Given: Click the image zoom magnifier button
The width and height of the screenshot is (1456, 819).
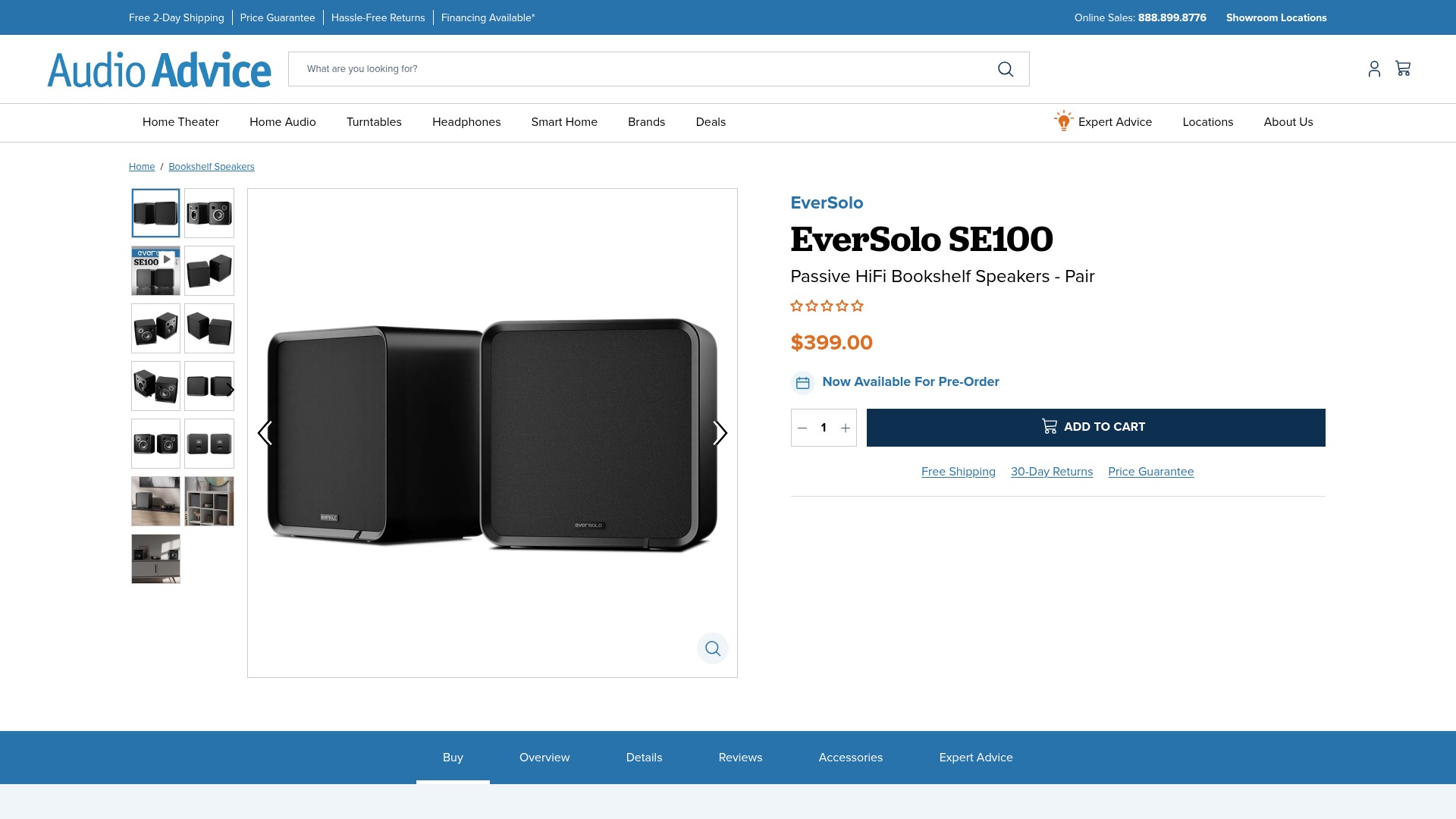Looking at the screenshot, I should click(x=713, y=648).
